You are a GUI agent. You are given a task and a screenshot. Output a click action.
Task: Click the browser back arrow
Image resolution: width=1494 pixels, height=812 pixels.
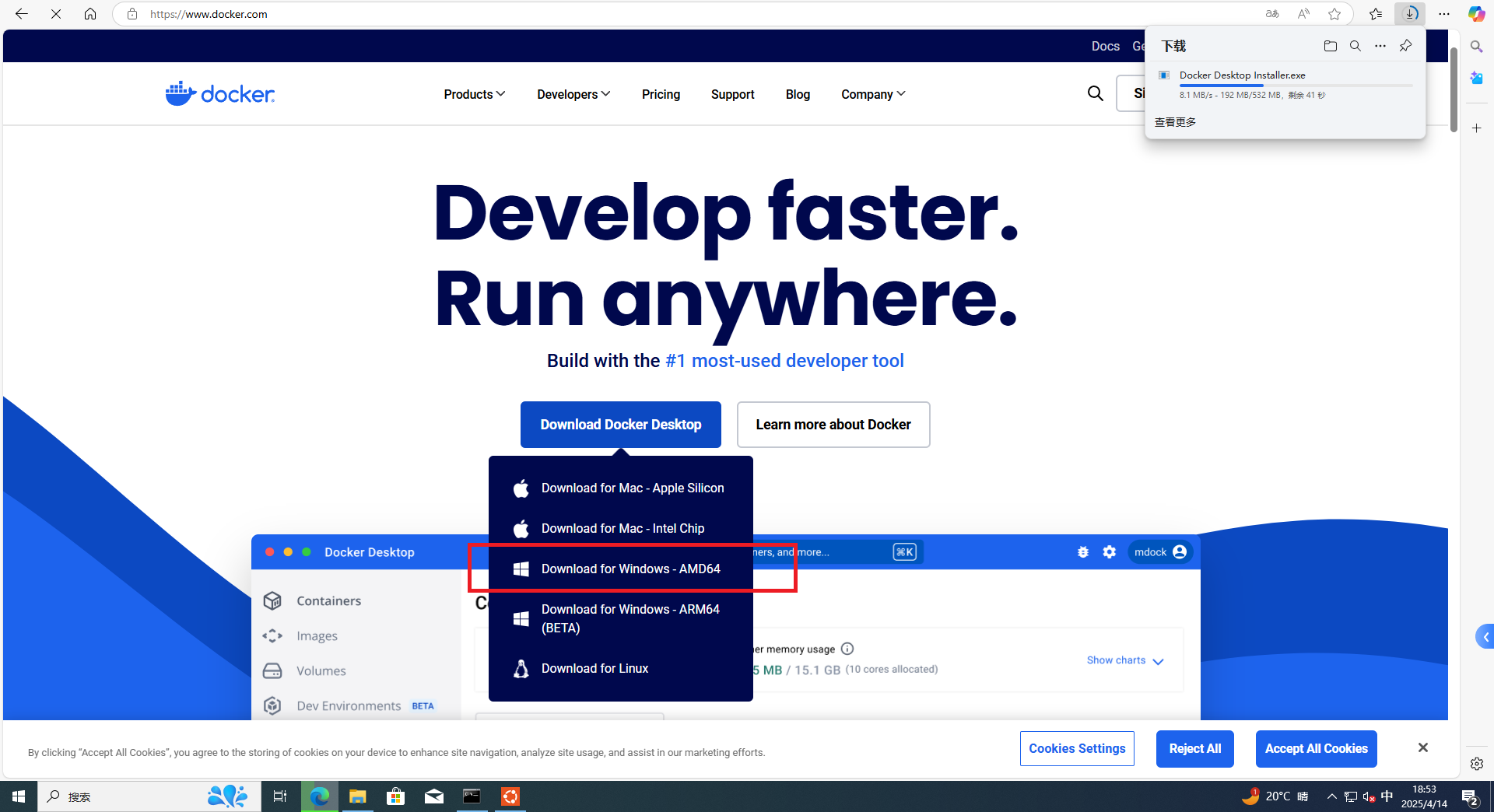coord(22,14)
